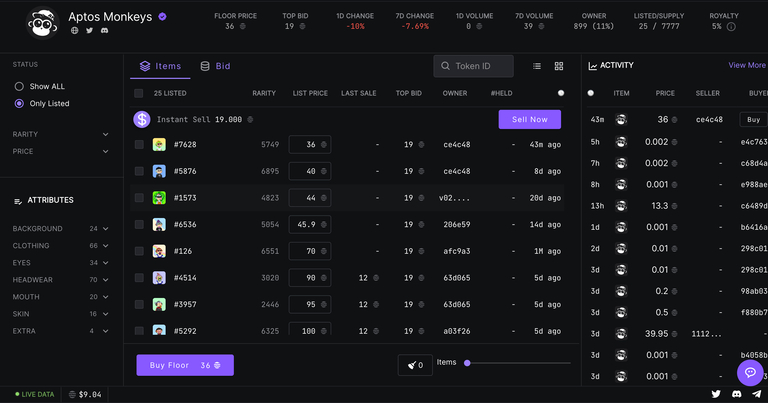Open the purple chat support bubble
This screenshot has height=403, width=768.
coord(750,372)
